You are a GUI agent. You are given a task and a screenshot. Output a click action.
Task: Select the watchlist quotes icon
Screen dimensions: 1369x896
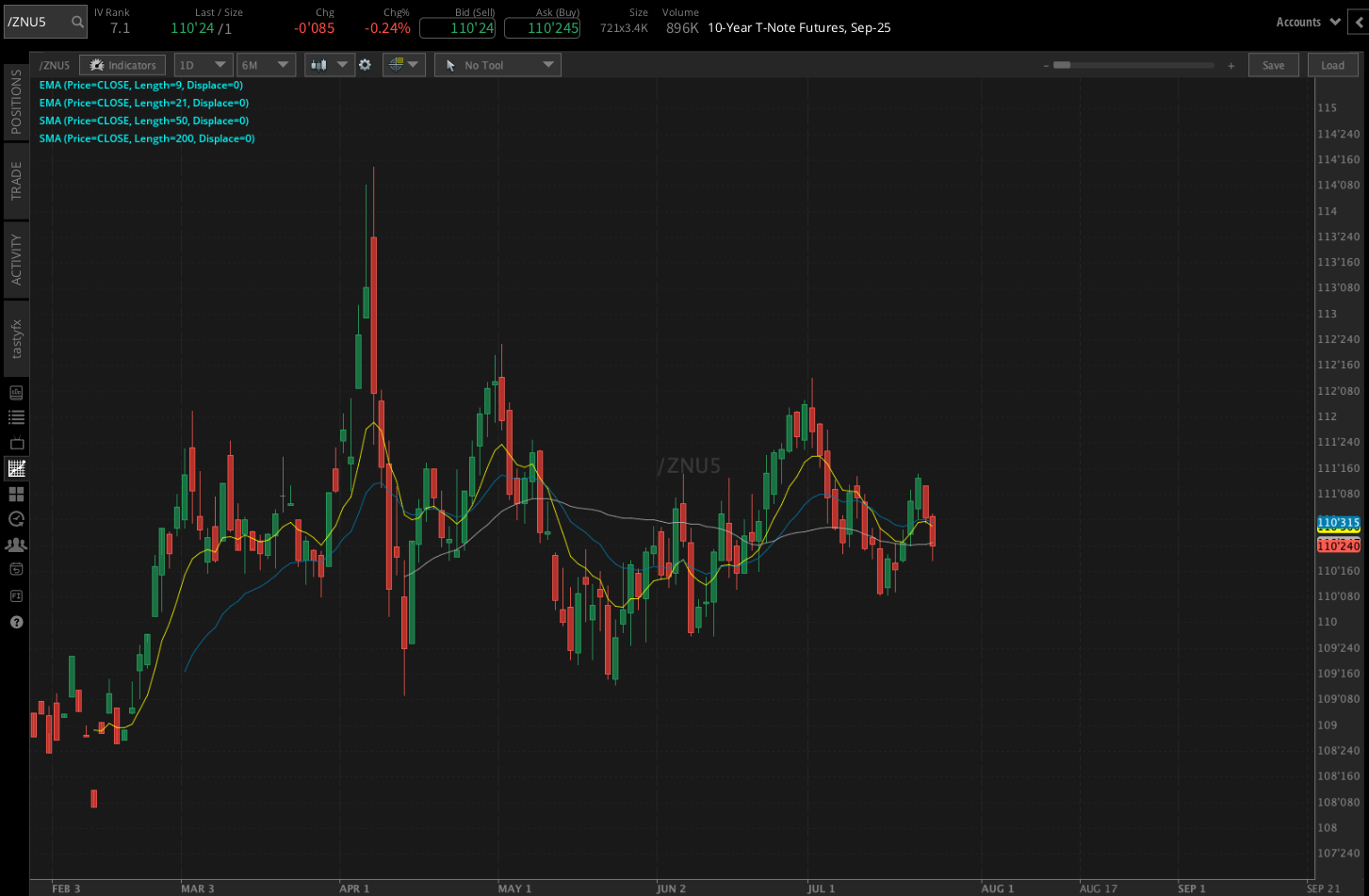tap(15, 417)
